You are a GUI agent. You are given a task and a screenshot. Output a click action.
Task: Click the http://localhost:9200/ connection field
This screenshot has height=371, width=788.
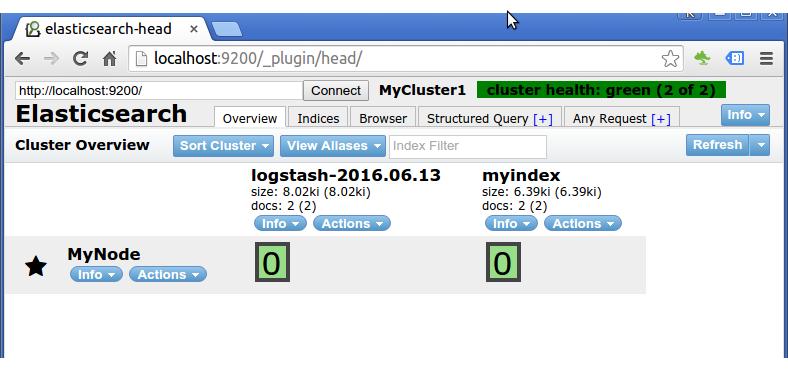click(159, 90)
